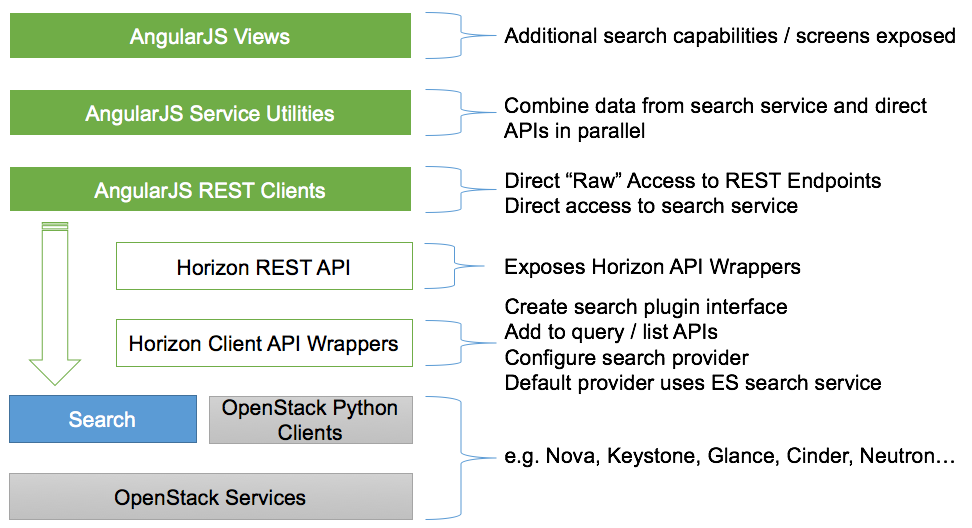Click the Horizon Client API Wrappers box
972x528 pixels.
point(264,344)
